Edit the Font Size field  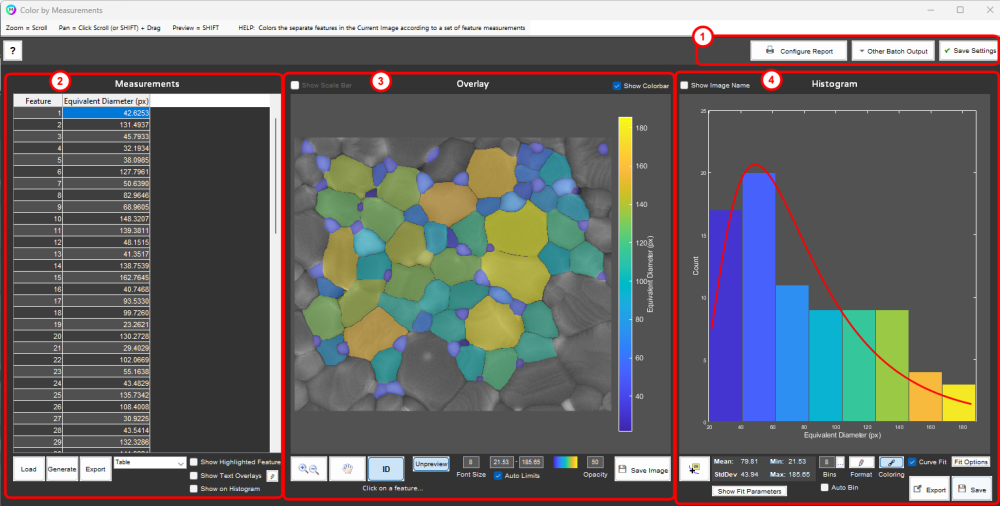tap(471, 462)
